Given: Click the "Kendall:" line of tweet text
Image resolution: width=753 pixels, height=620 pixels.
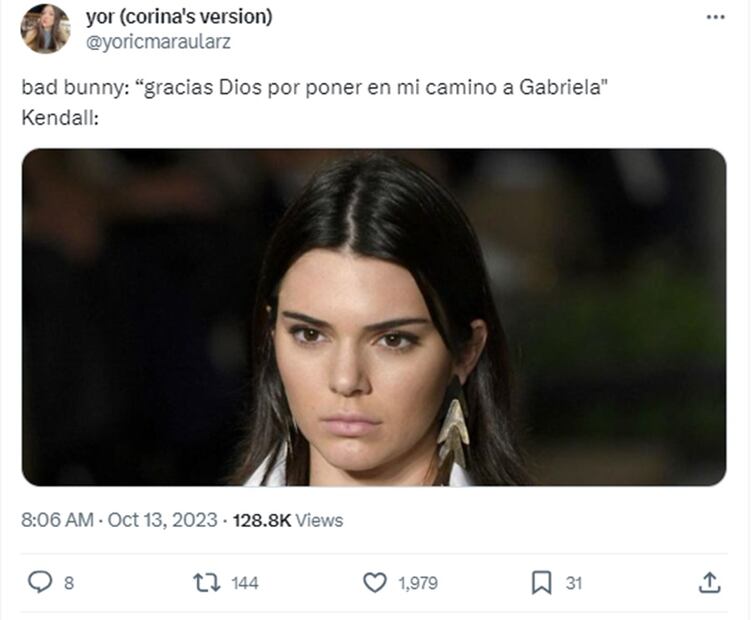Looking at the screenshot, I should click(60, 118).
